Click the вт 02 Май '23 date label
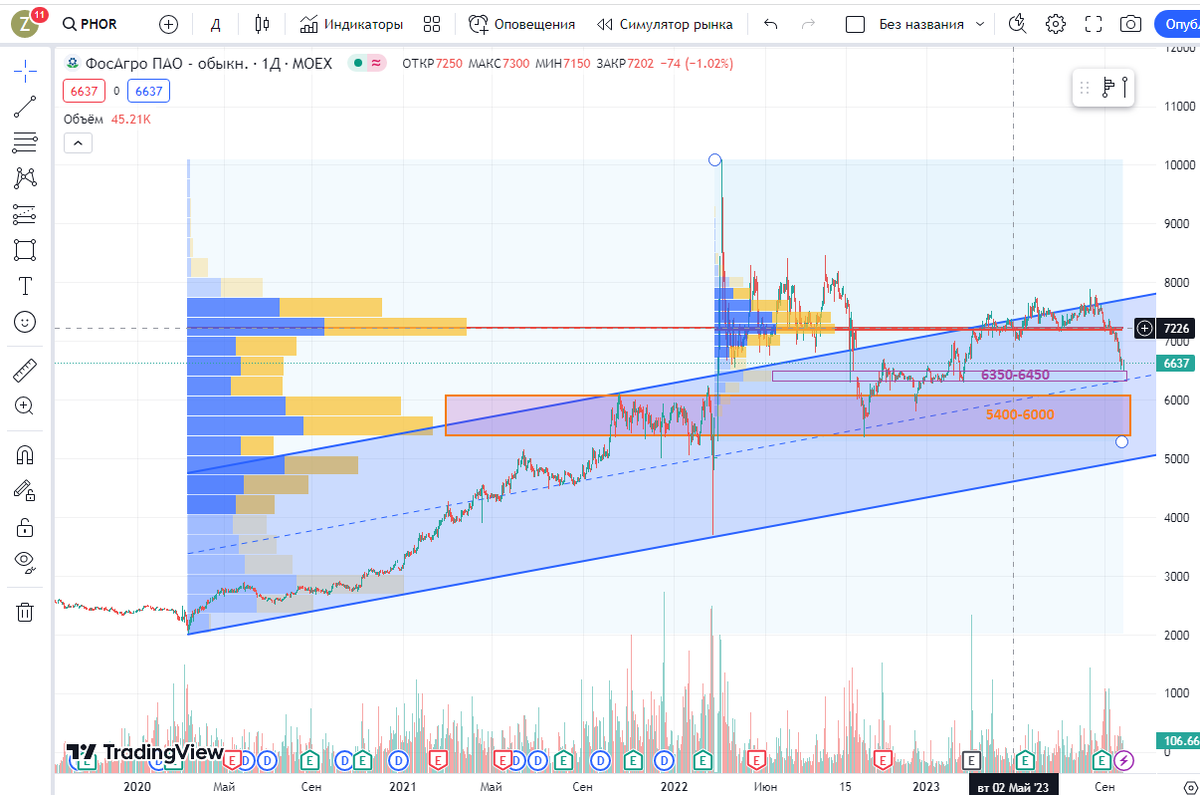1200x795 pixels. pyautogui.click(x=1013, y=787)
